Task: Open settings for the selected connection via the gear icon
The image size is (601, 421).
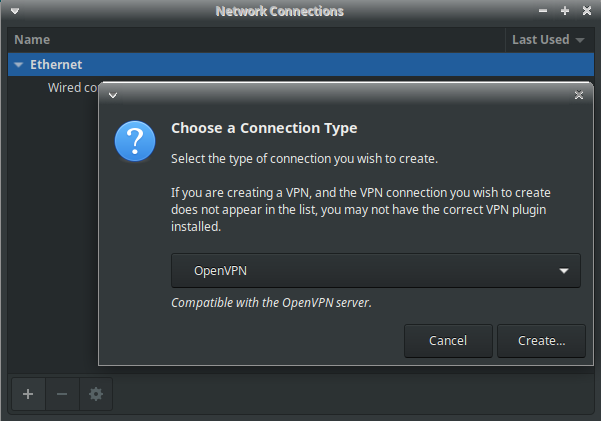Action: pyautogui.click(x=96, y=394)
